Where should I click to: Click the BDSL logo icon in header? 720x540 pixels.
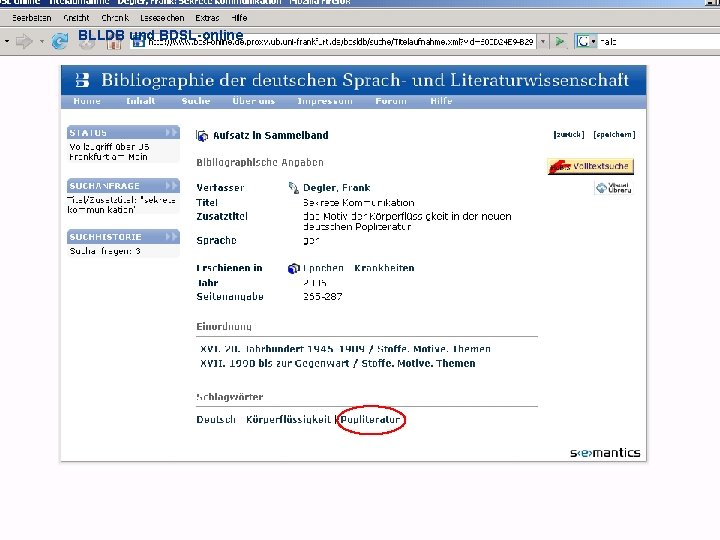(82, 80)
